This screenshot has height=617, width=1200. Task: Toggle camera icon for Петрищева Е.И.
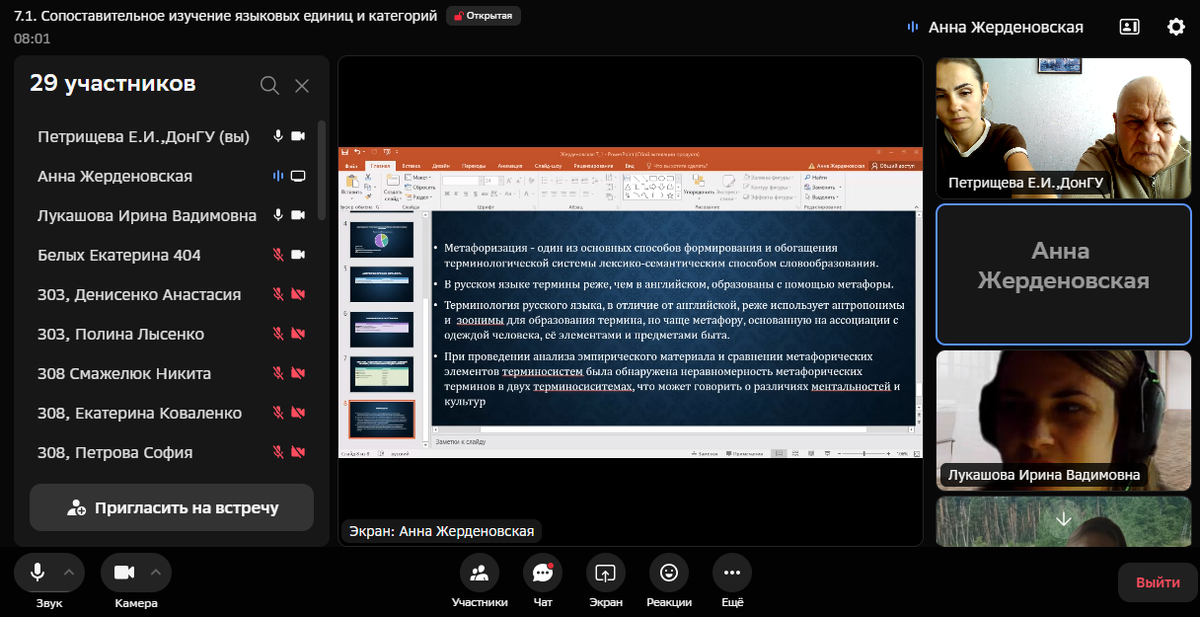[298, 136]
